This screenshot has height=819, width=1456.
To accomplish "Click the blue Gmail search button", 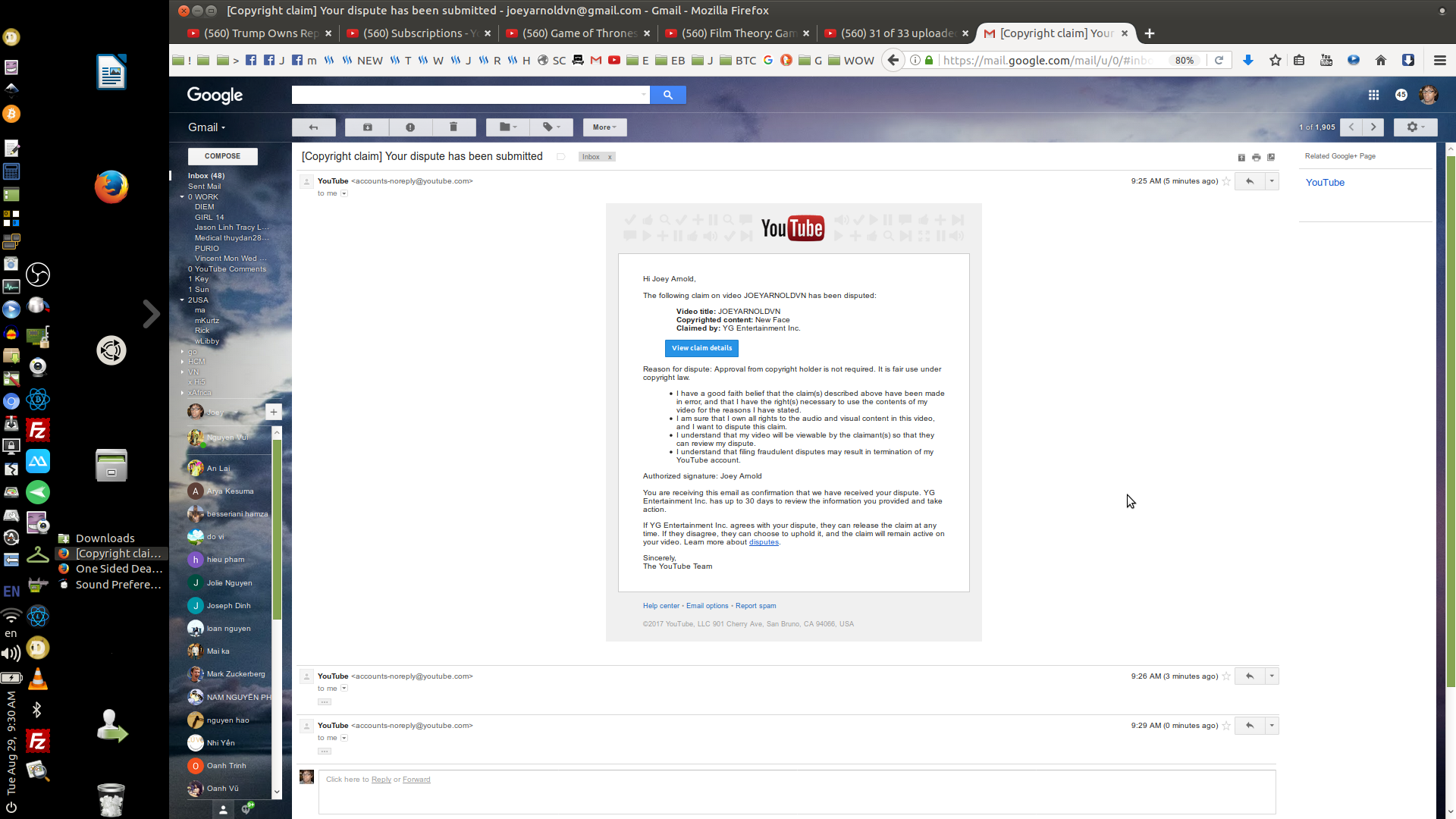I will 668,95.
